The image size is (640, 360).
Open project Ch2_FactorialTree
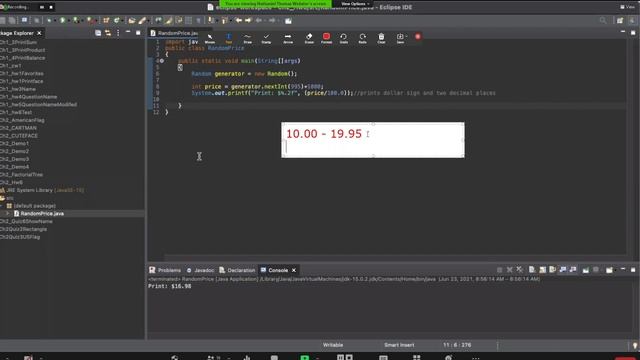[x=21, y=175]
